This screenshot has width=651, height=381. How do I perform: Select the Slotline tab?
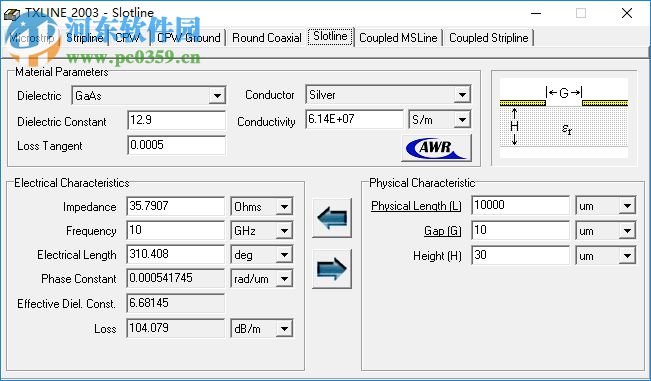(x=330, y=37)
